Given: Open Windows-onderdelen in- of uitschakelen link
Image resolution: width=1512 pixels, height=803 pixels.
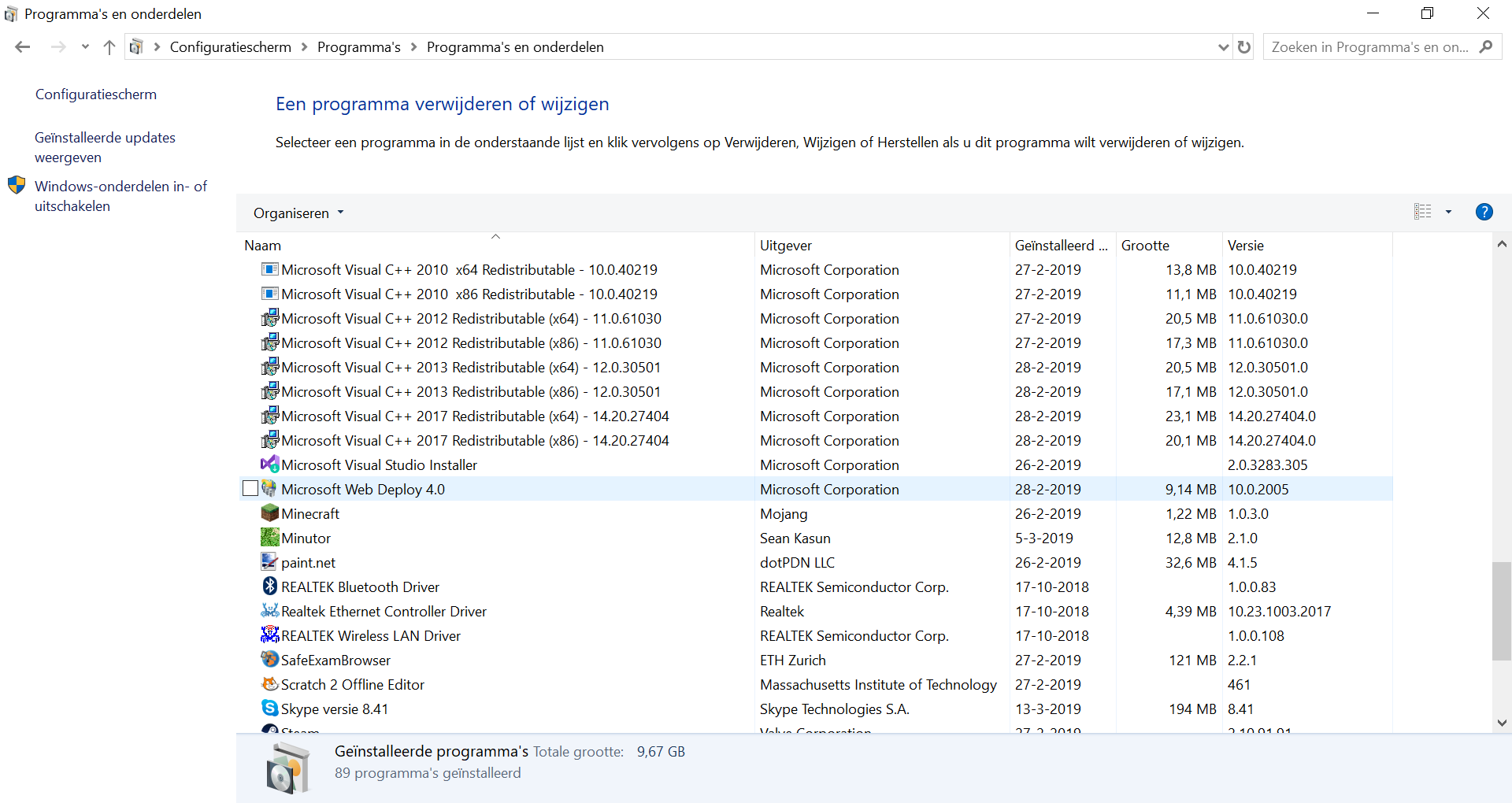Looking at the screenshot, I should tap(120, 196).
